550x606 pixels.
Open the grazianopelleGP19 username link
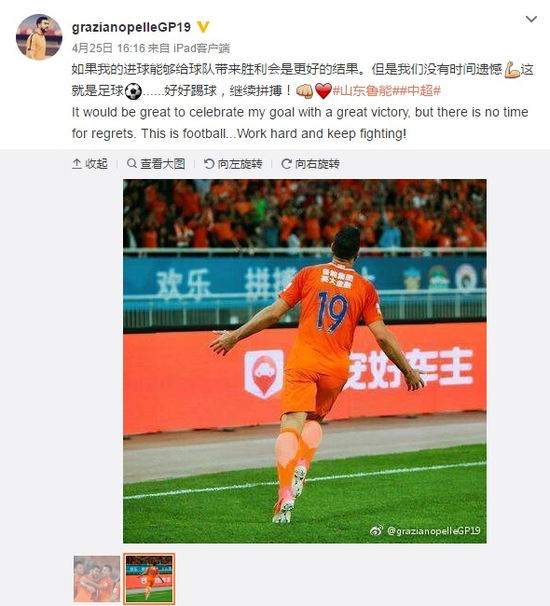[x=131, y=27]
